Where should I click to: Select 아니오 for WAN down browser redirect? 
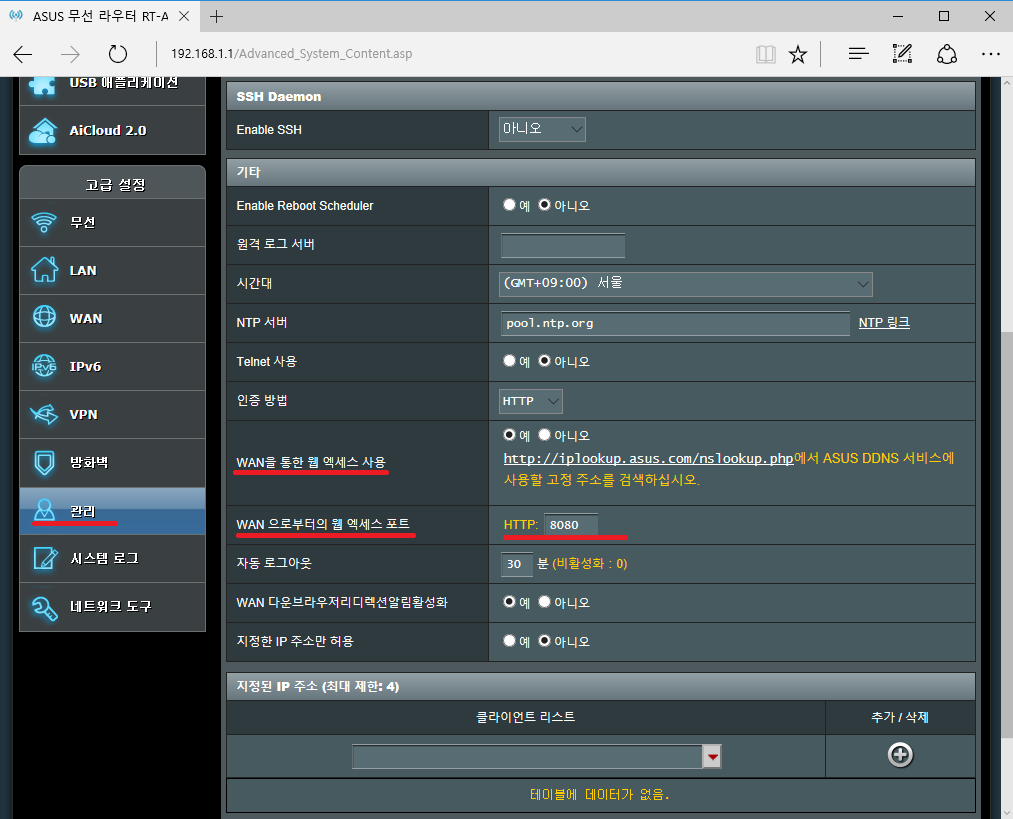tap(545, 601)
